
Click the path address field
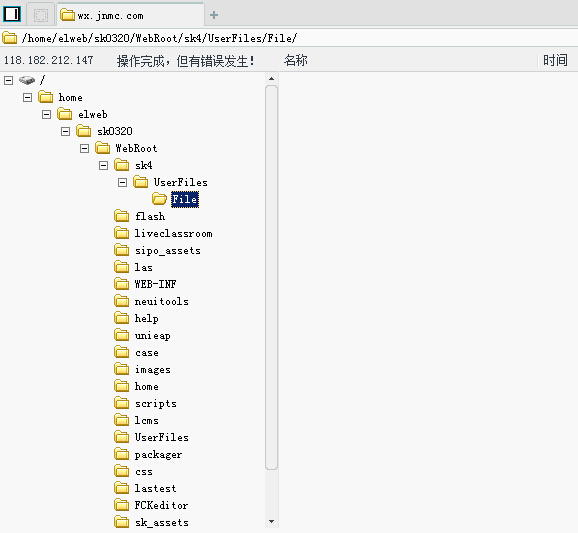coord(289,38)
